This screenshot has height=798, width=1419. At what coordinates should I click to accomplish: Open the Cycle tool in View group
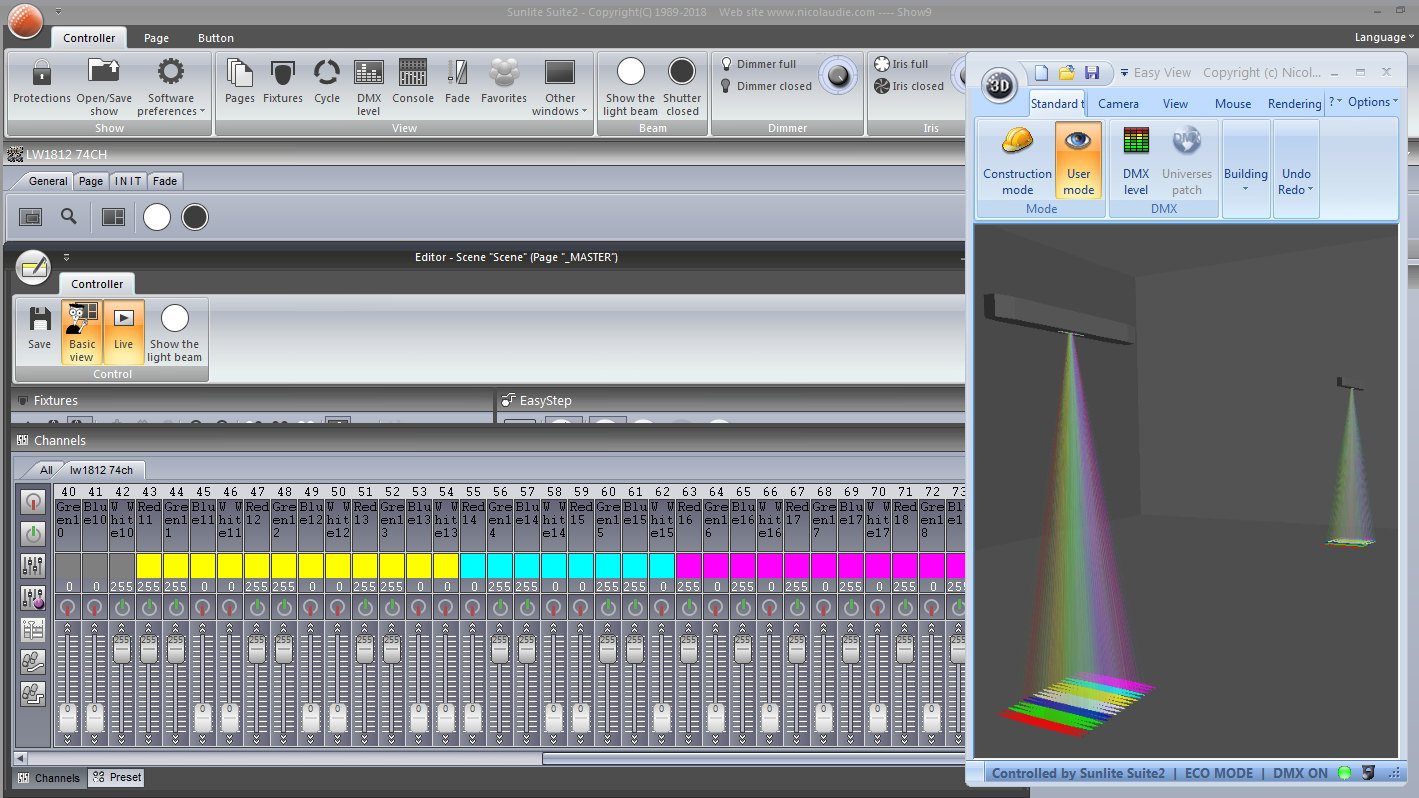[327, 82]
